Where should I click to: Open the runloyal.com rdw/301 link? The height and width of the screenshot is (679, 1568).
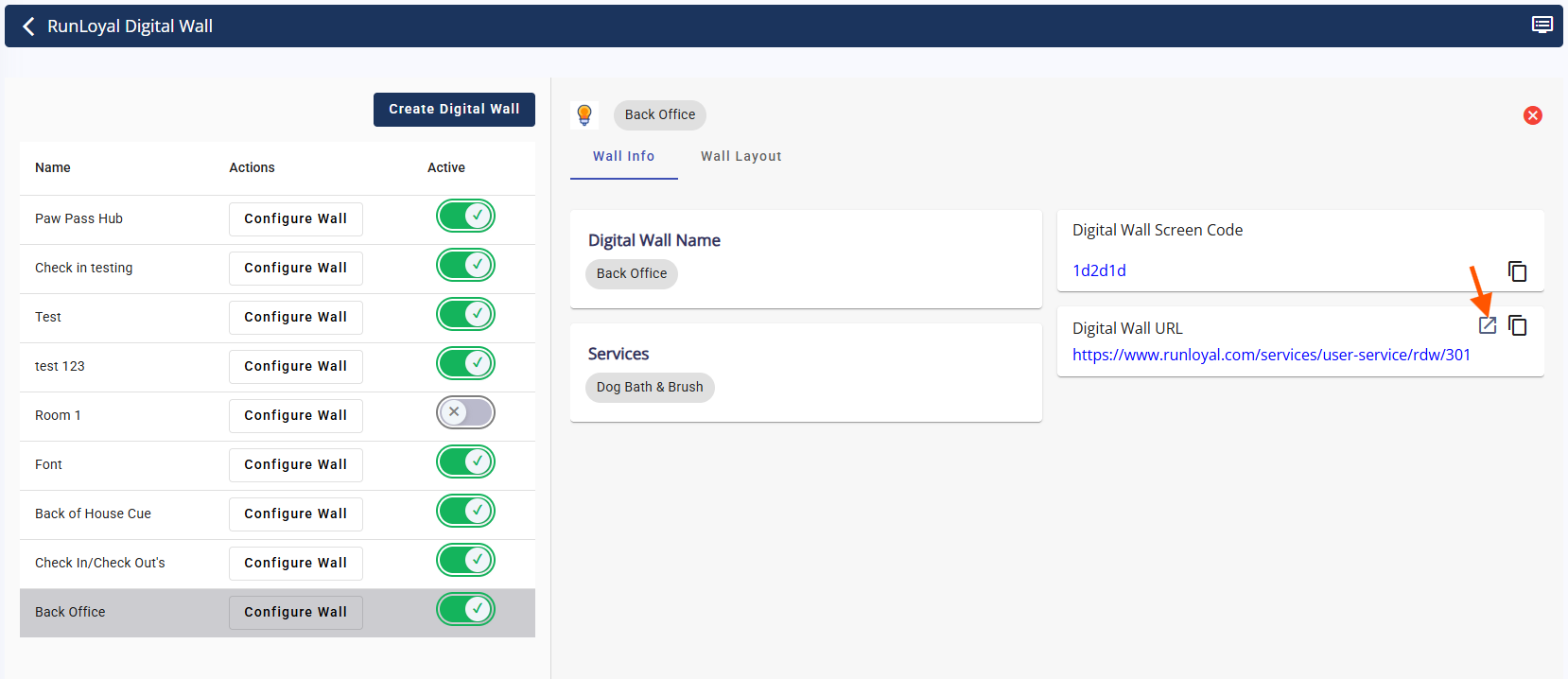point(1271,355)
